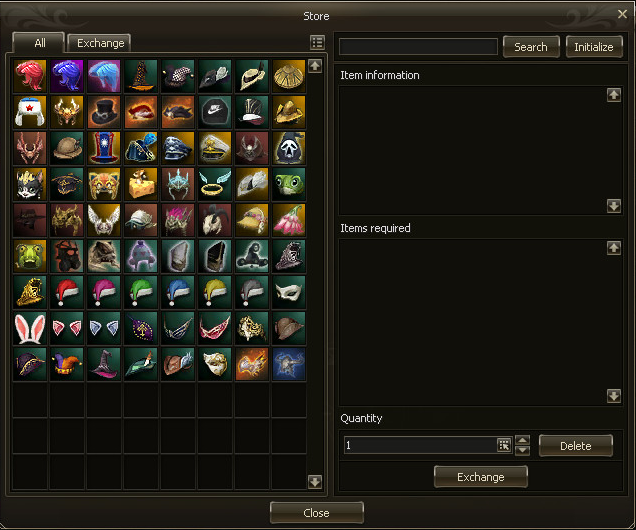Choose the pink bunny ears item
This screenshot has width=636, height=530.
click(x=30, y=328)
